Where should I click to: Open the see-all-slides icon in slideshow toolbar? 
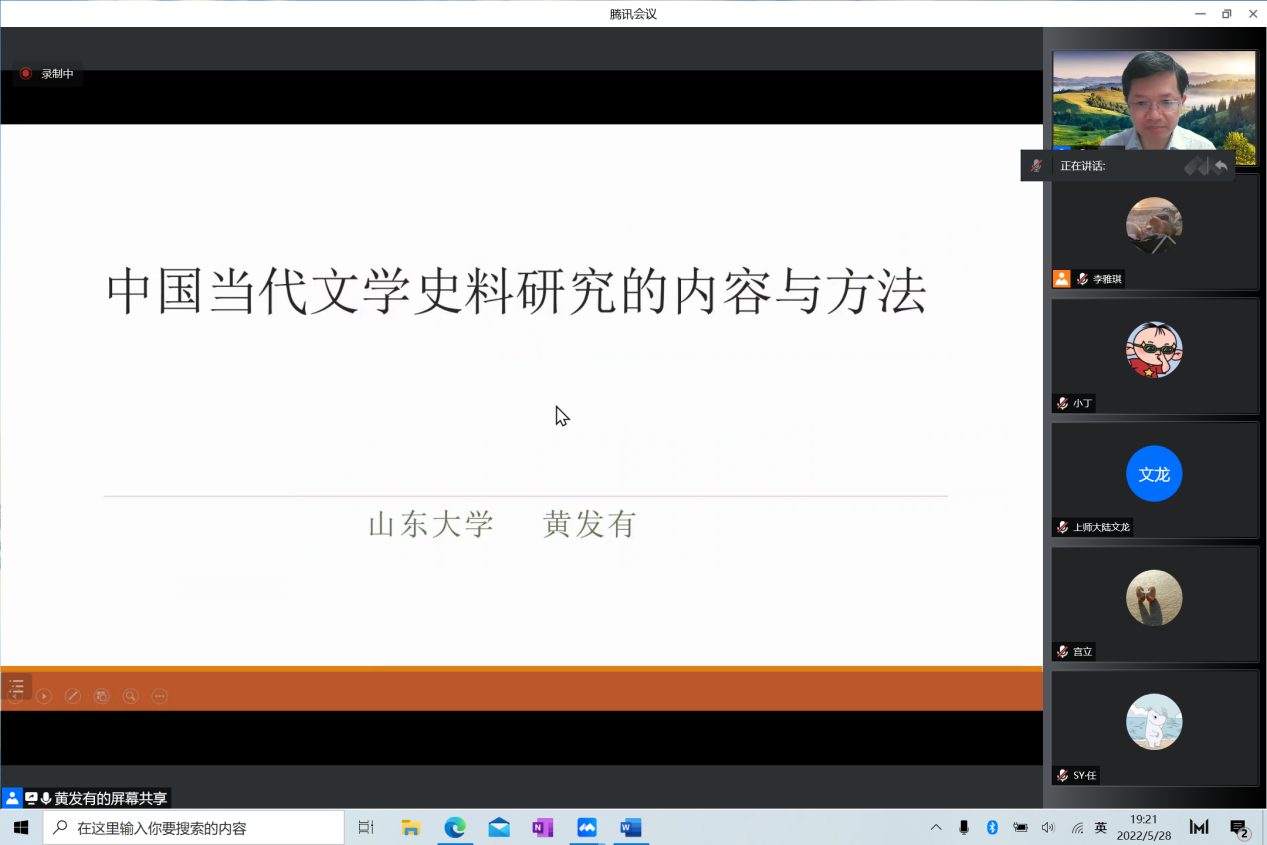(101, 696)
